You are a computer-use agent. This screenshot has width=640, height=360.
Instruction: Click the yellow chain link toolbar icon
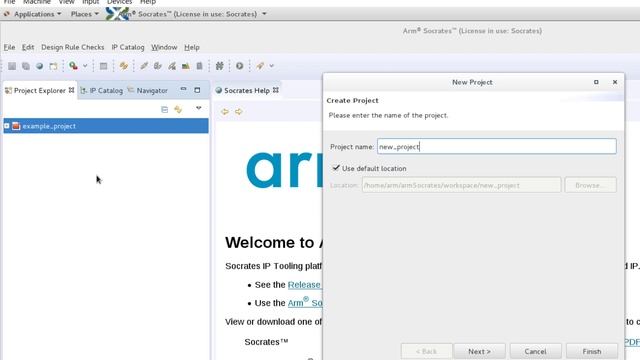[x=124, y=66]
